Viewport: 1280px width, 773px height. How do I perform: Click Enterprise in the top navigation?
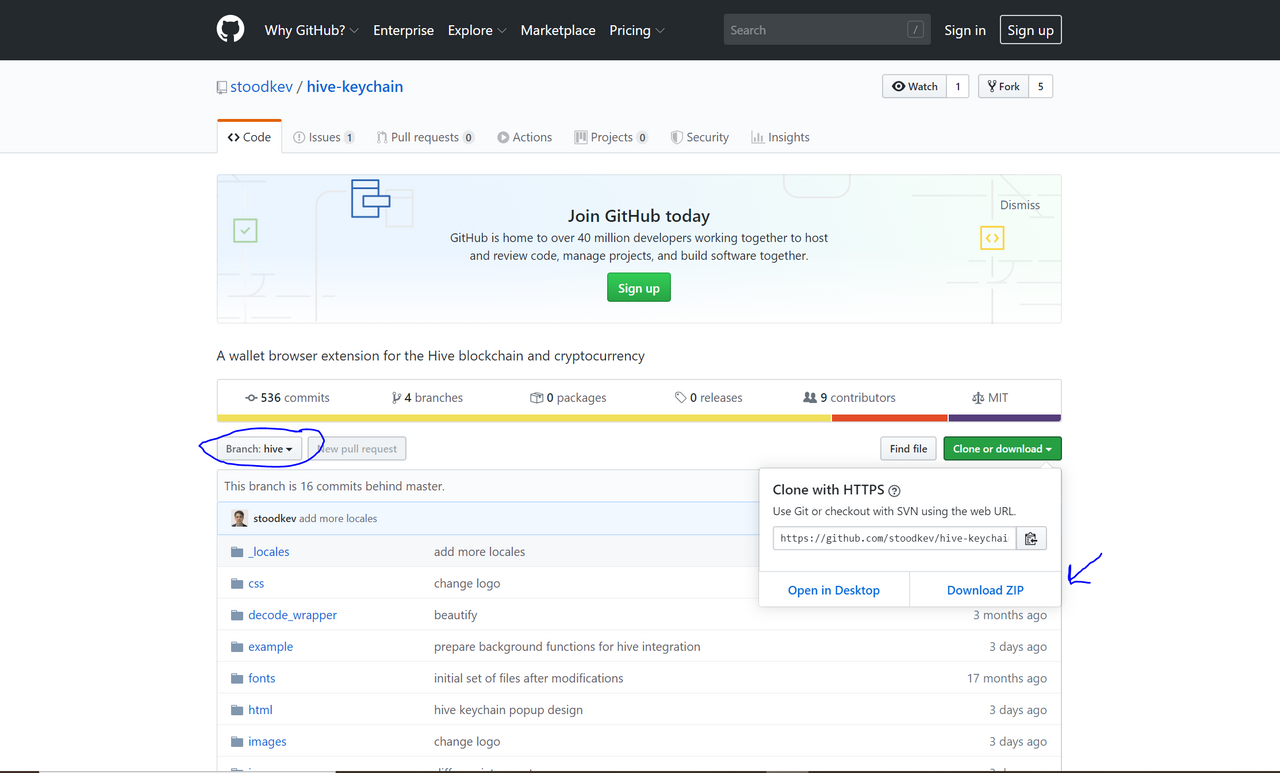click(x=403, y=30)
